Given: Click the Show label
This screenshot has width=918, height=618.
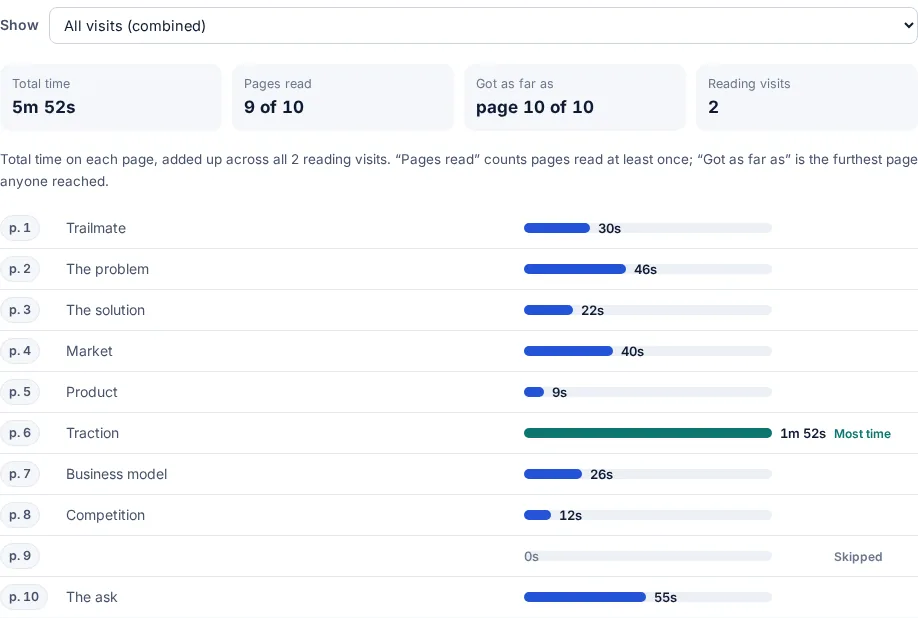Looking at the screenshot, I should click(x=19, y=25).
